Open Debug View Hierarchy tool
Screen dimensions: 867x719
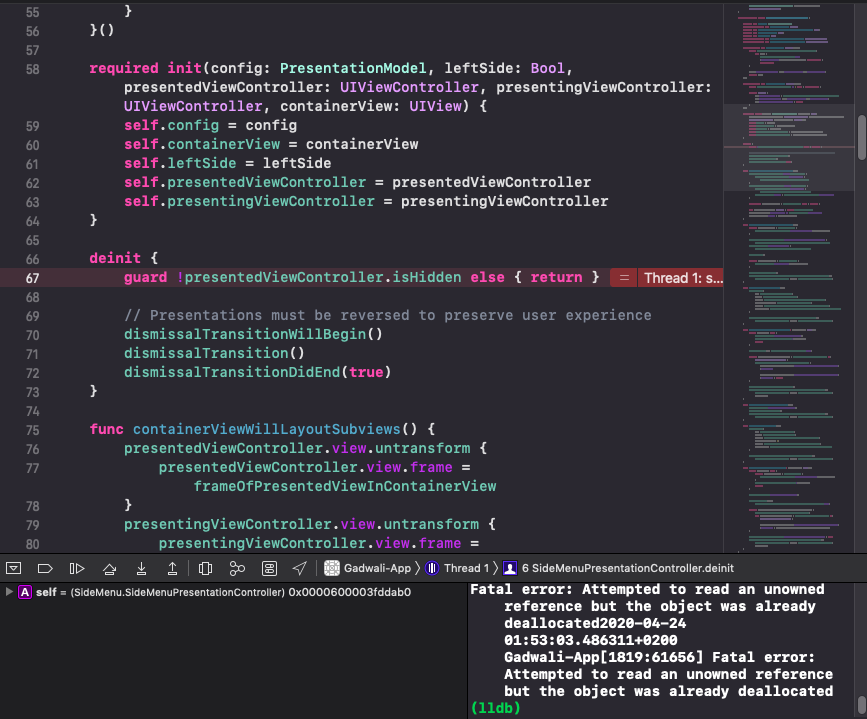pos(205,568)
